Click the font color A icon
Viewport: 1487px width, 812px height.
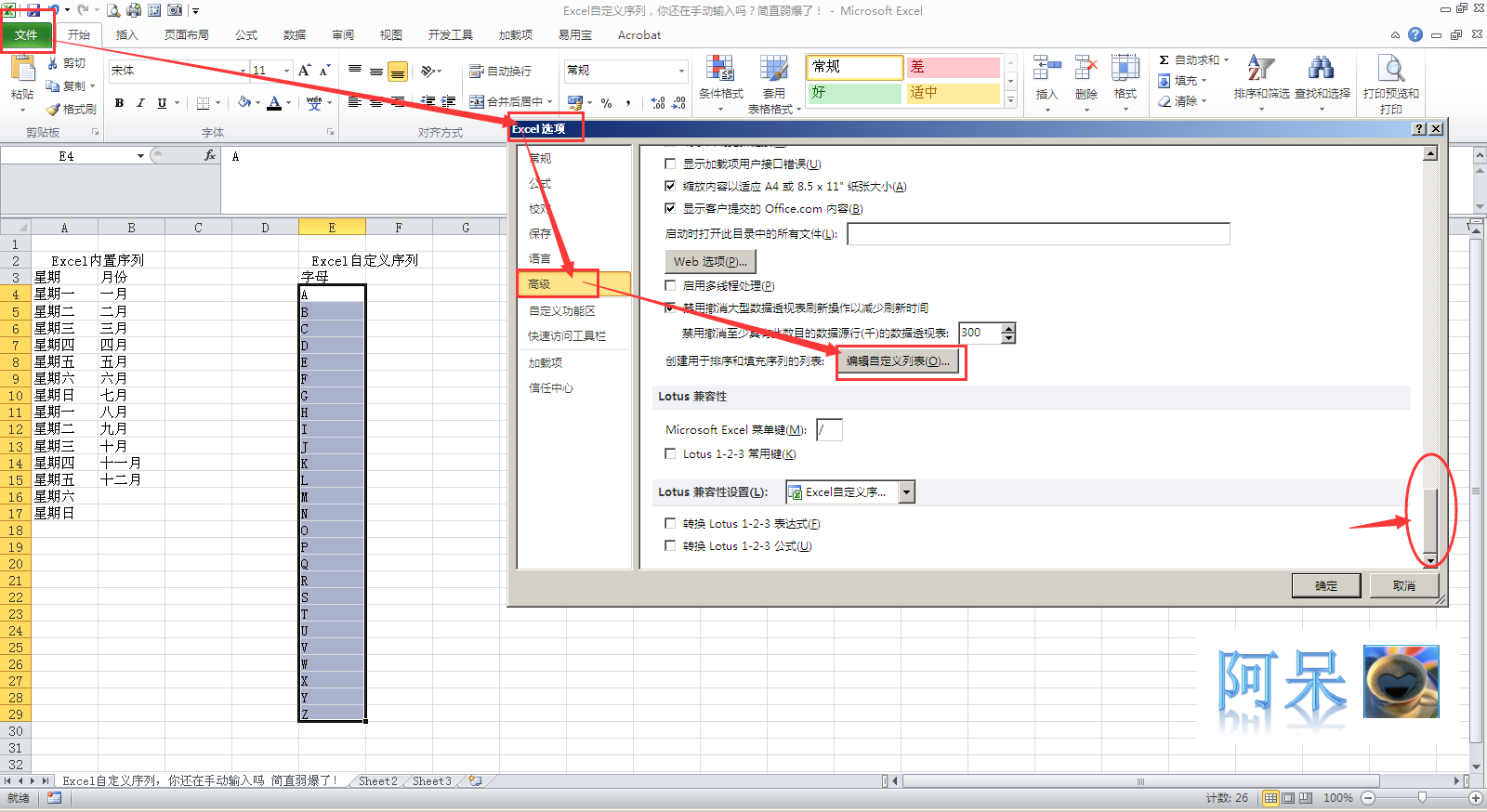pos(274,102)
